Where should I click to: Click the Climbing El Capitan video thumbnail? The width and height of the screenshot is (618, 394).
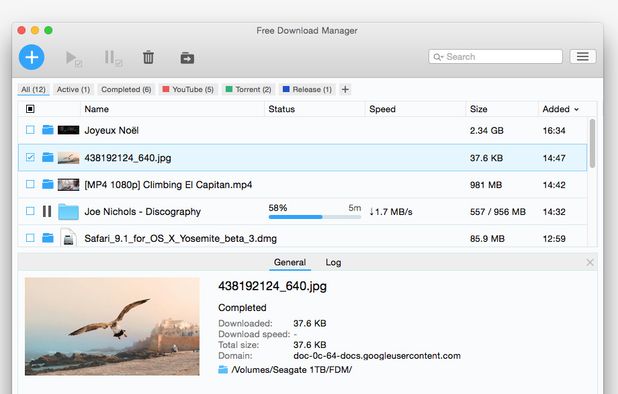68,184
